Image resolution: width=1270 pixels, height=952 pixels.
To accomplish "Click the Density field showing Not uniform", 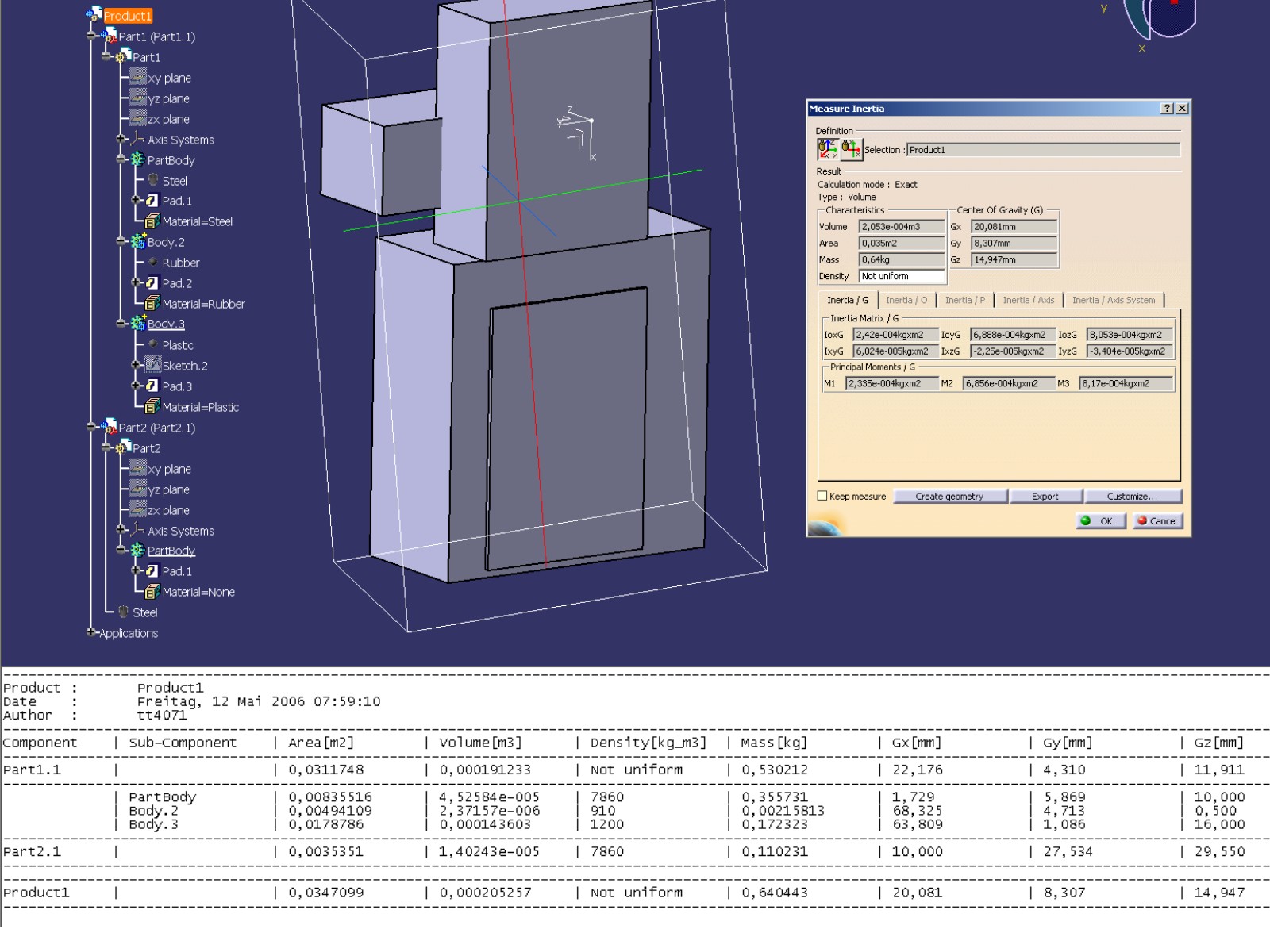I will coord(902,276).
